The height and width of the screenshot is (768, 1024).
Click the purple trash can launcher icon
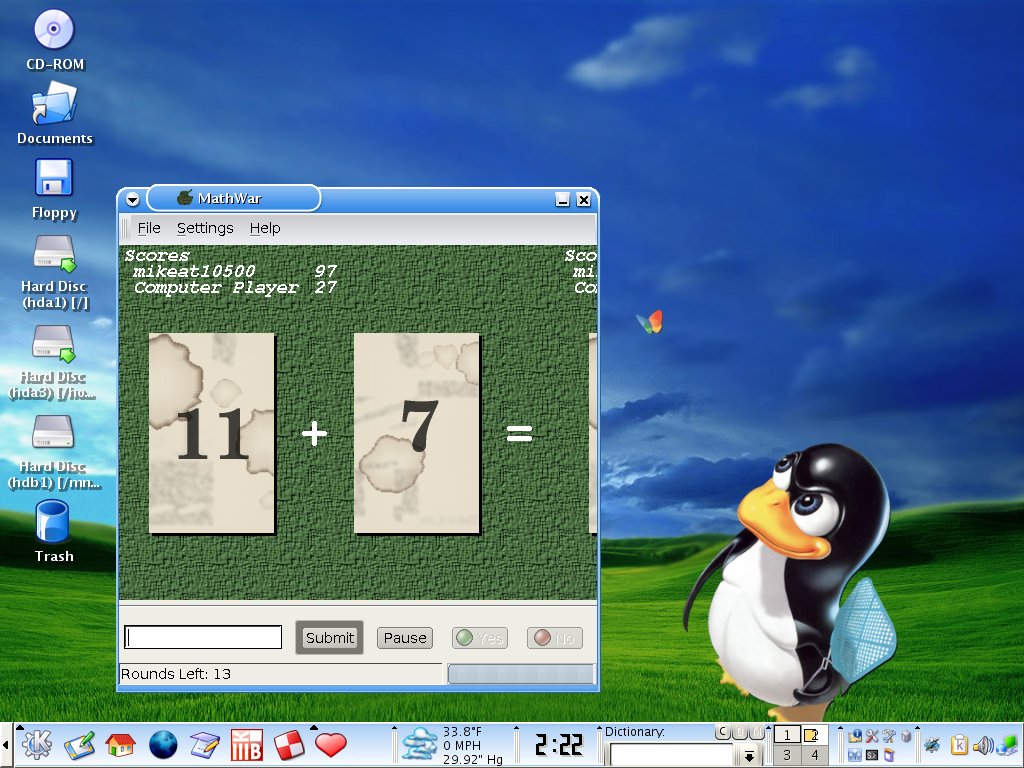pos(889,755)
